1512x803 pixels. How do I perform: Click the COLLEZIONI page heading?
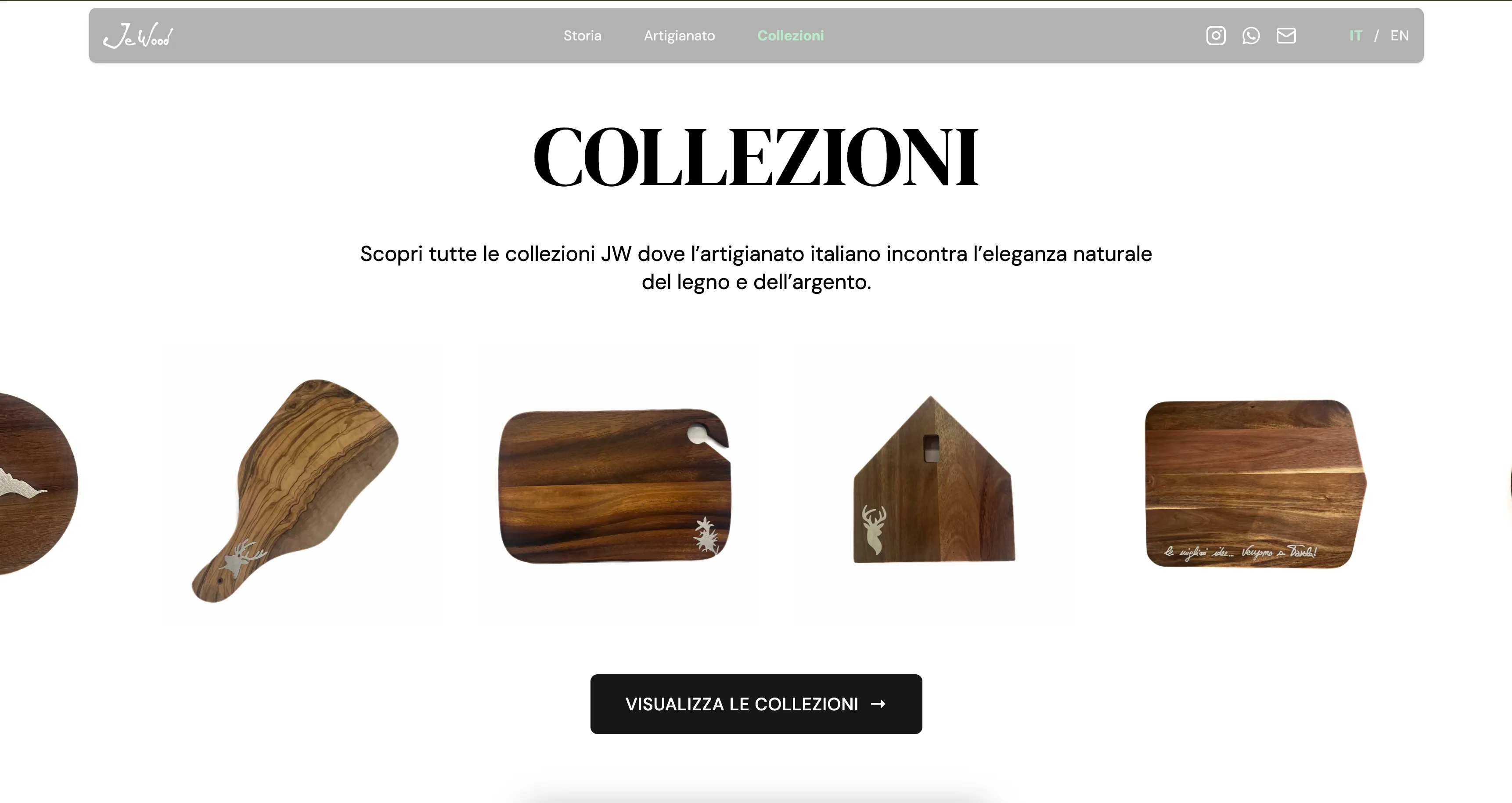click(x=756, y=156)
